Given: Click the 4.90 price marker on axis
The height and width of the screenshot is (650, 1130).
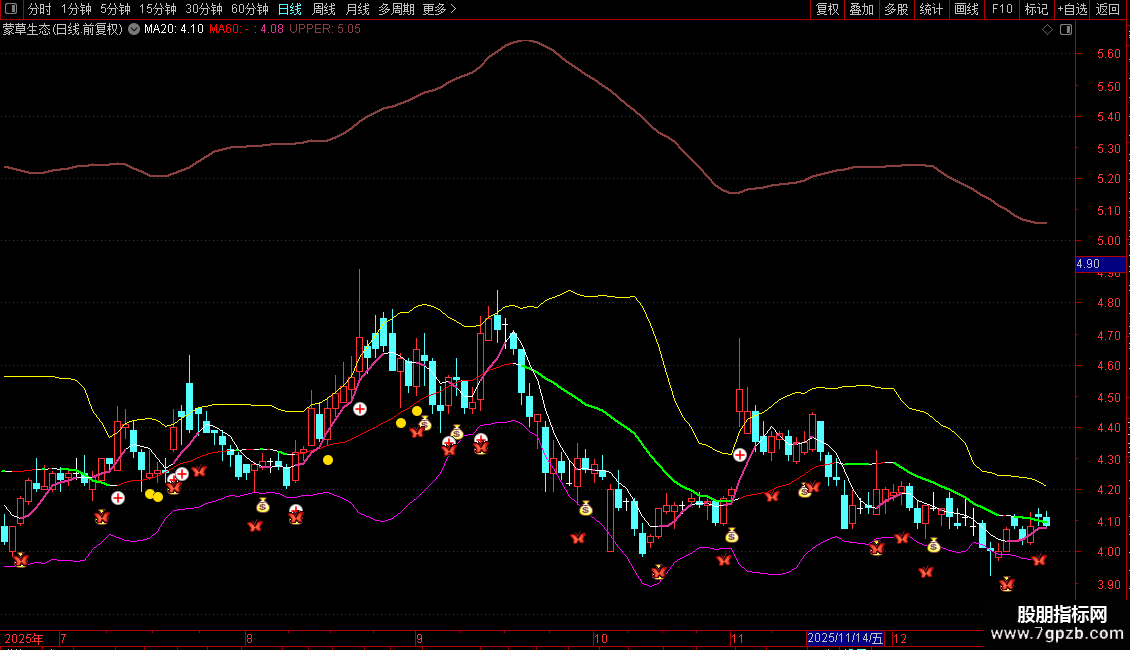Looking at the screenshot, I should (x=1087, y=264).
